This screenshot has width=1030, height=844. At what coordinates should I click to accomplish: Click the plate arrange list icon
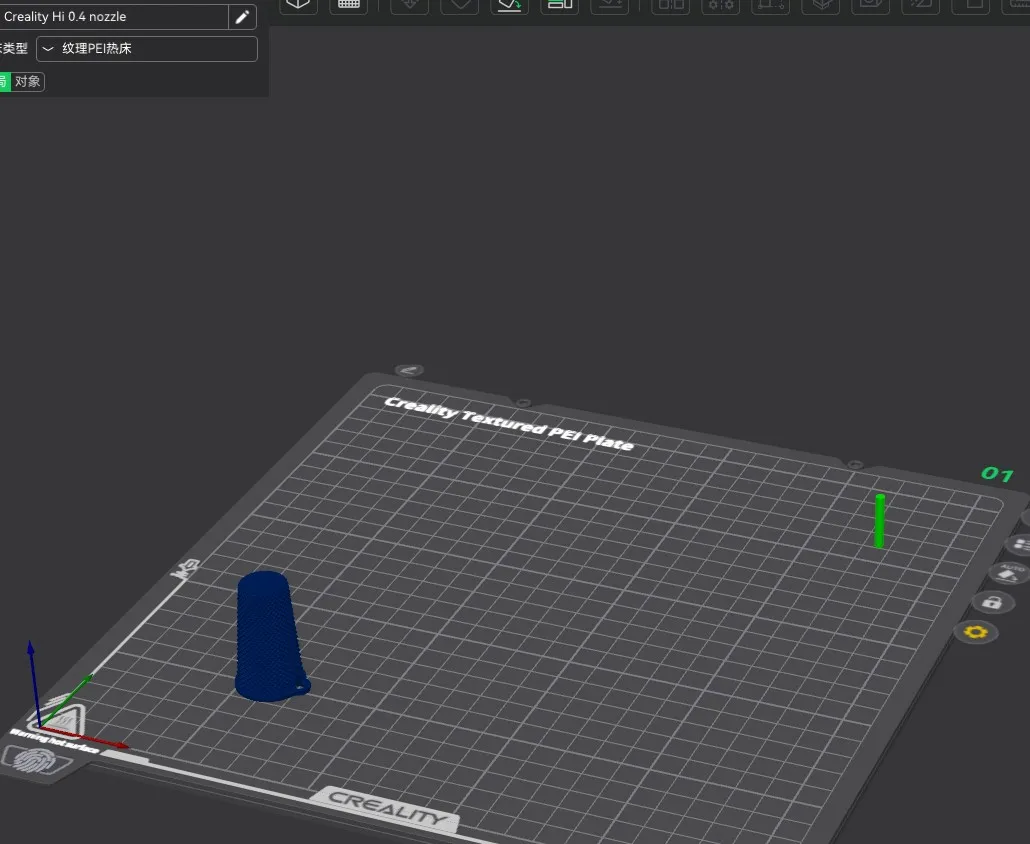(1019, 544)
